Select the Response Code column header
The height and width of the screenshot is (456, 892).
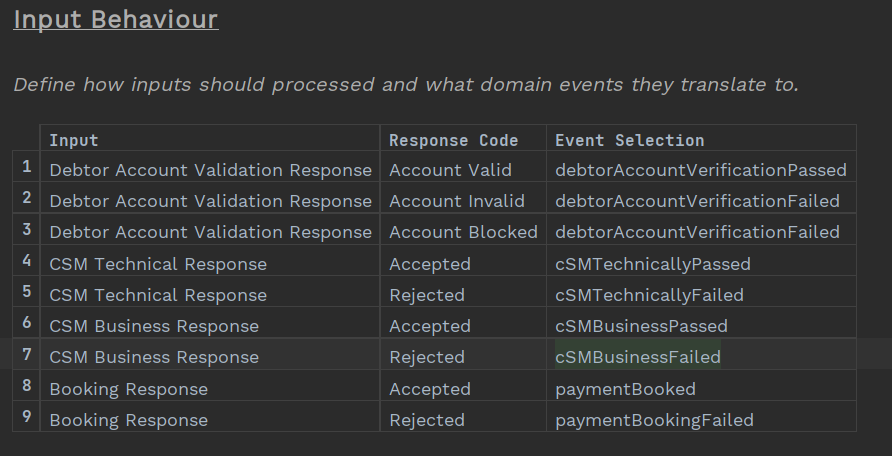click(453, 140)
